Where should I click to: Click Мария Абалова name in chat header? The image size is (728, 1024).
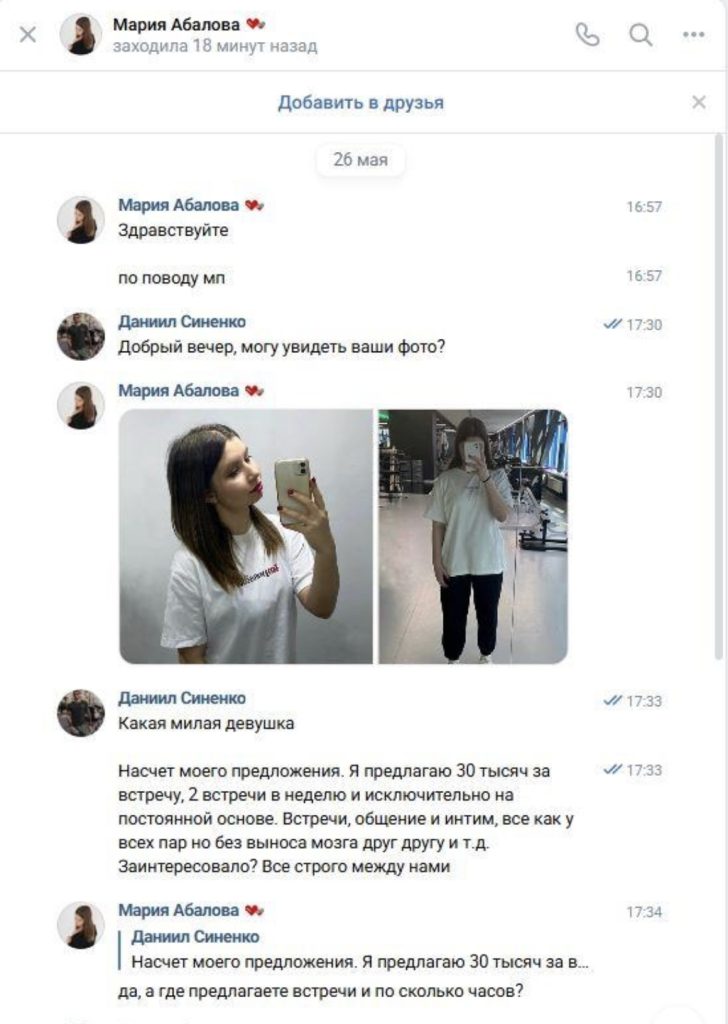[x=176, y=25]
